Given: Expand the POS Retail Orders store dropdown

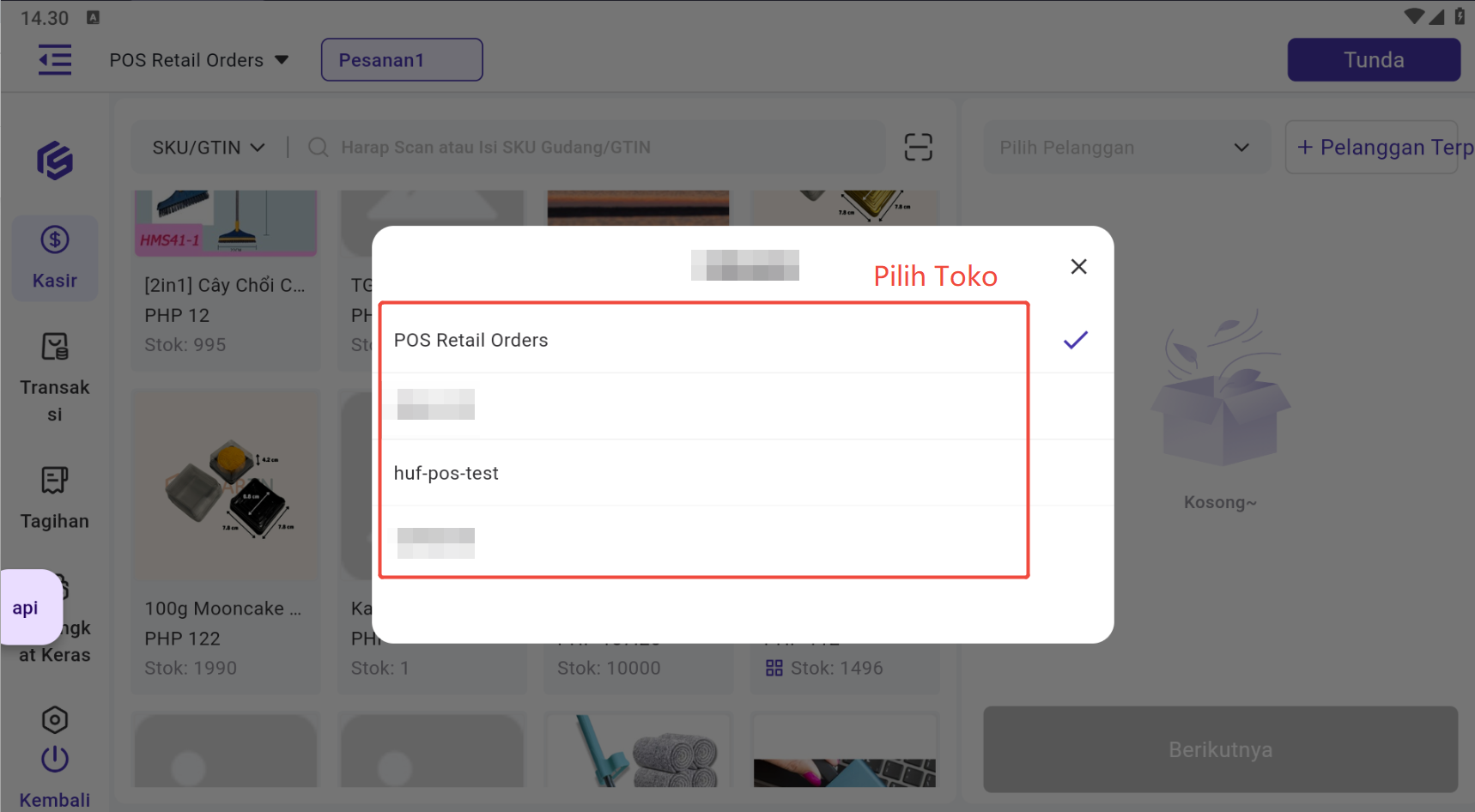Looking at the screenshot, I should (x=198, y=60).
